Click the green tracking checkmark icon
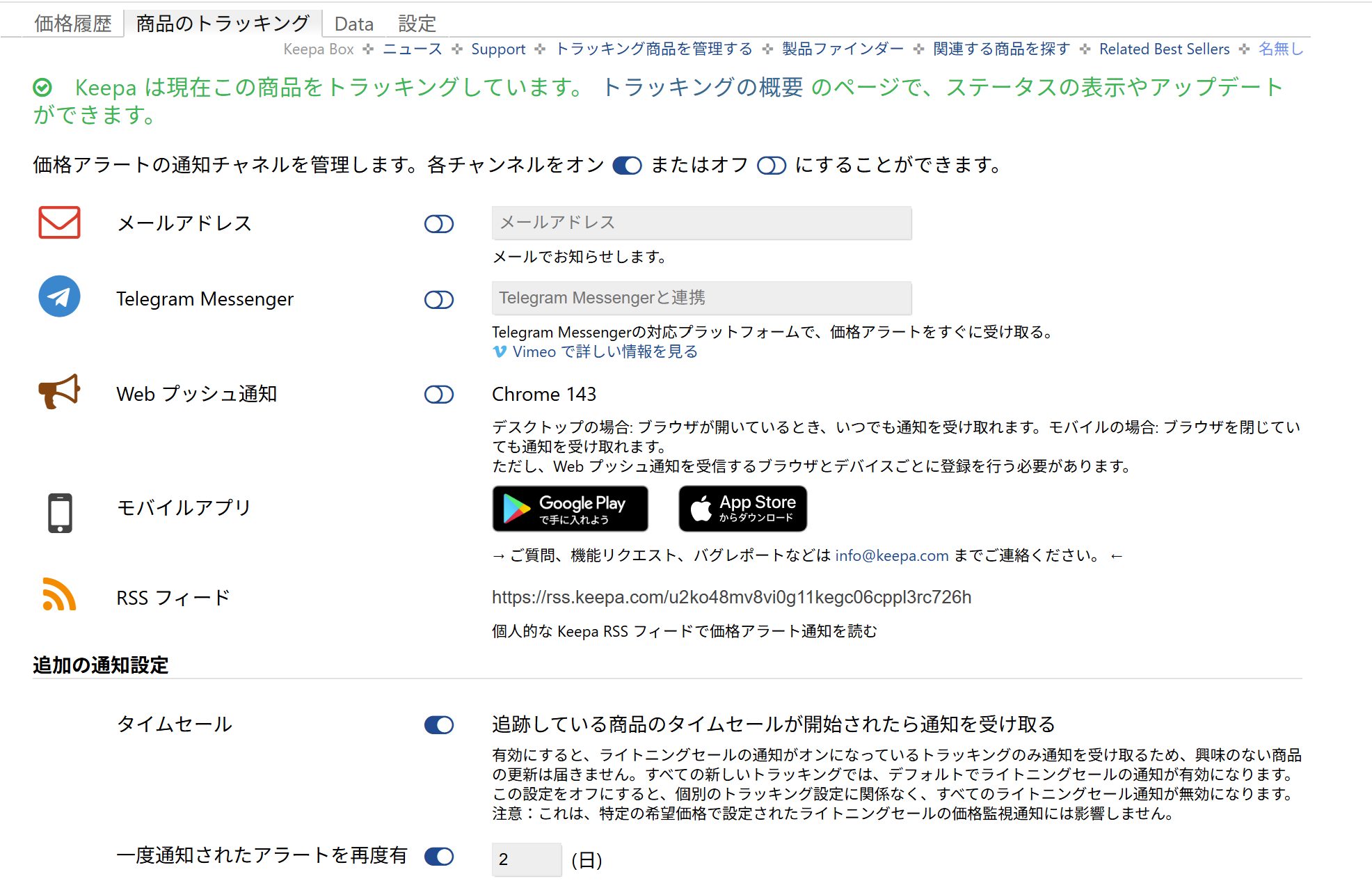 tap(42, 88)
